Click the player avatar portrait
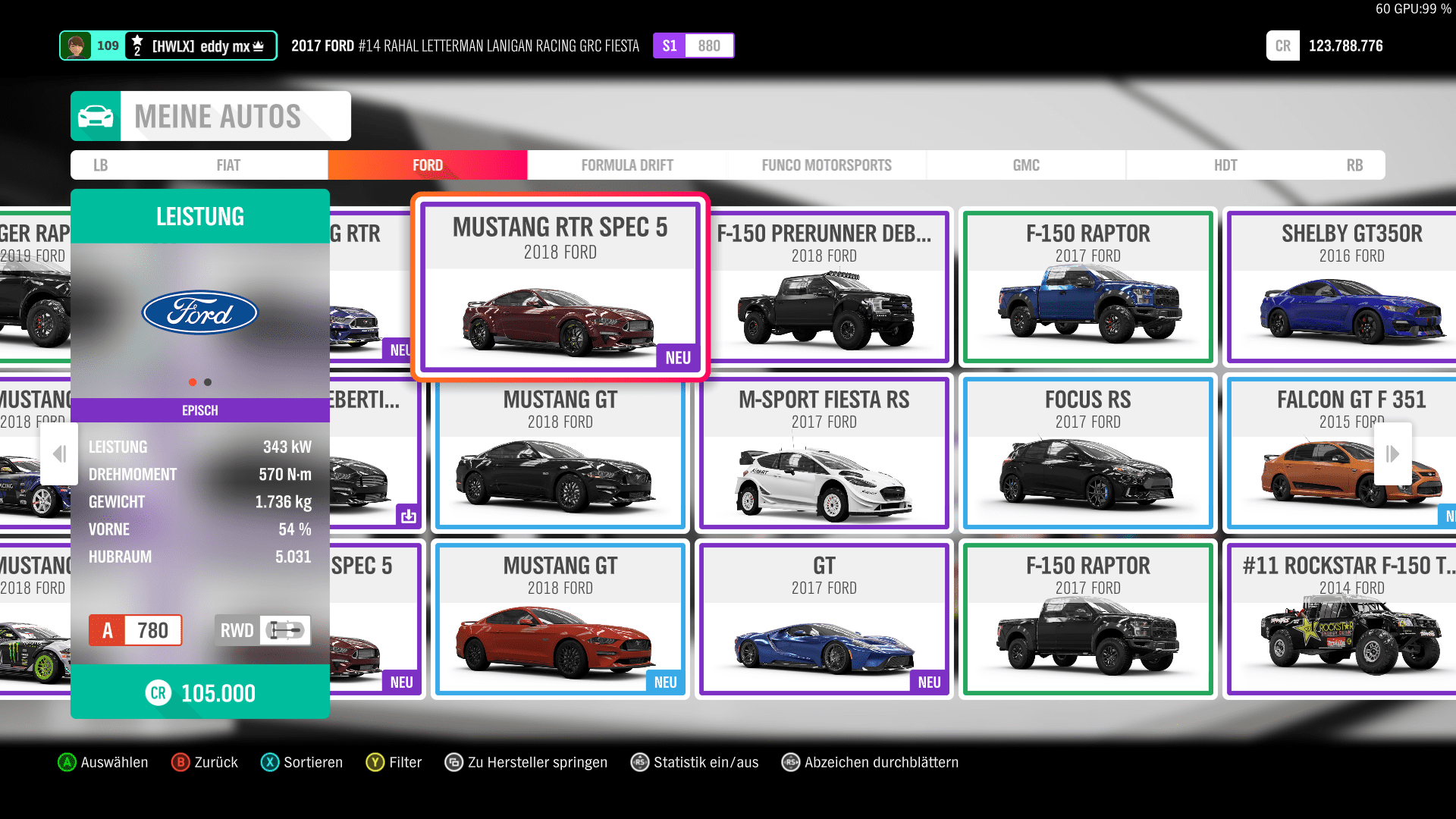1456x819 pixels. click(x=76, y=45)
